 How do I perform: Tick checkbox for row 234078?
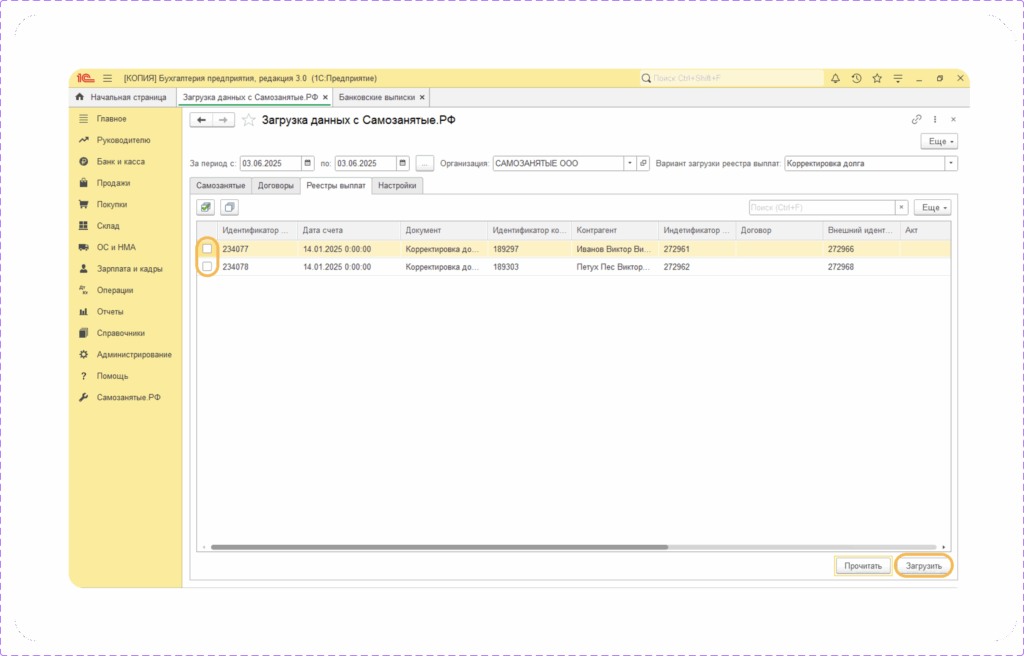(207, 267)
